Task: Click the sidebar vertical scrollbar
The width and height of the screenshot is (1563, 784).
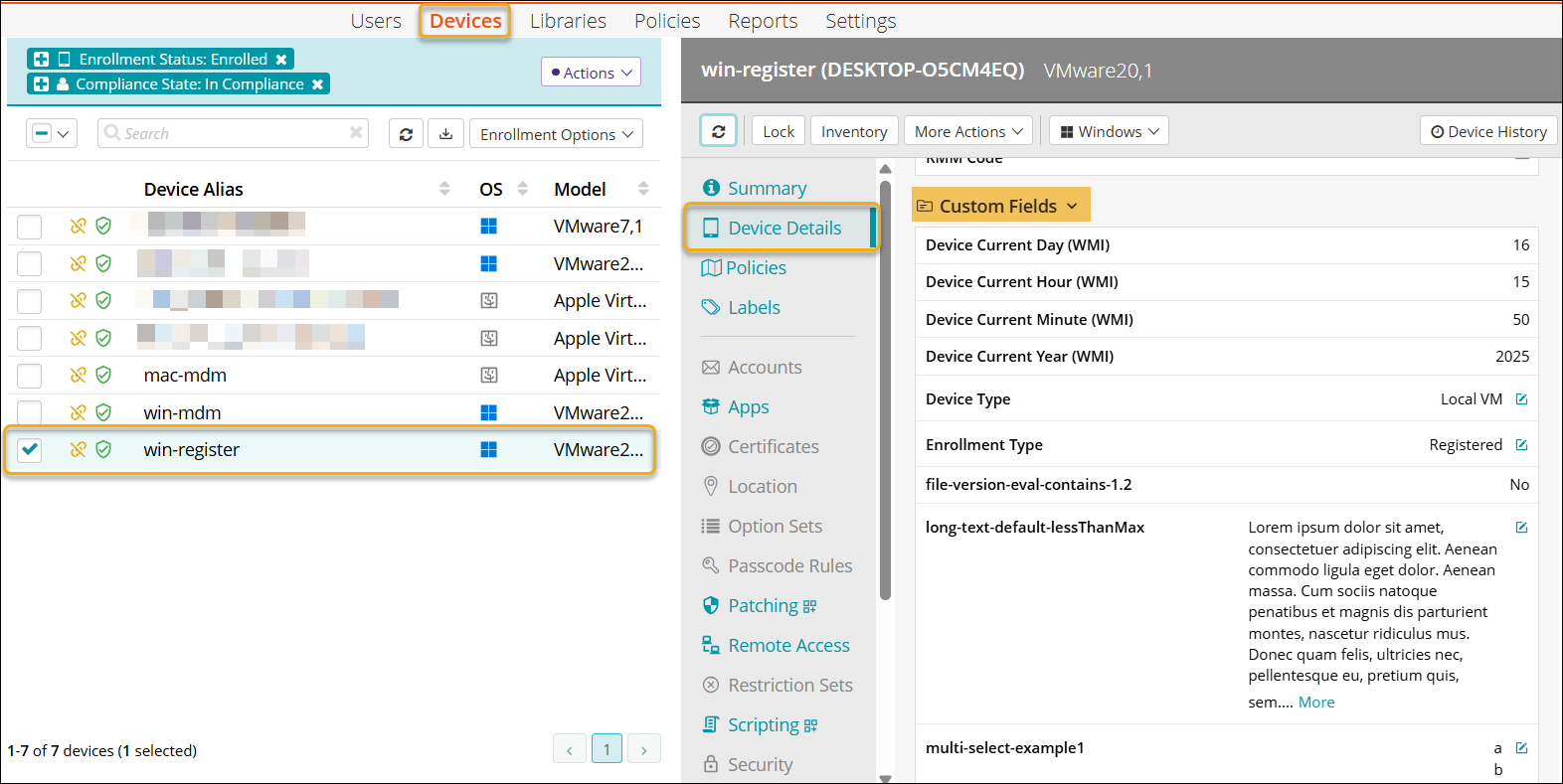Action: click(885, 397)
